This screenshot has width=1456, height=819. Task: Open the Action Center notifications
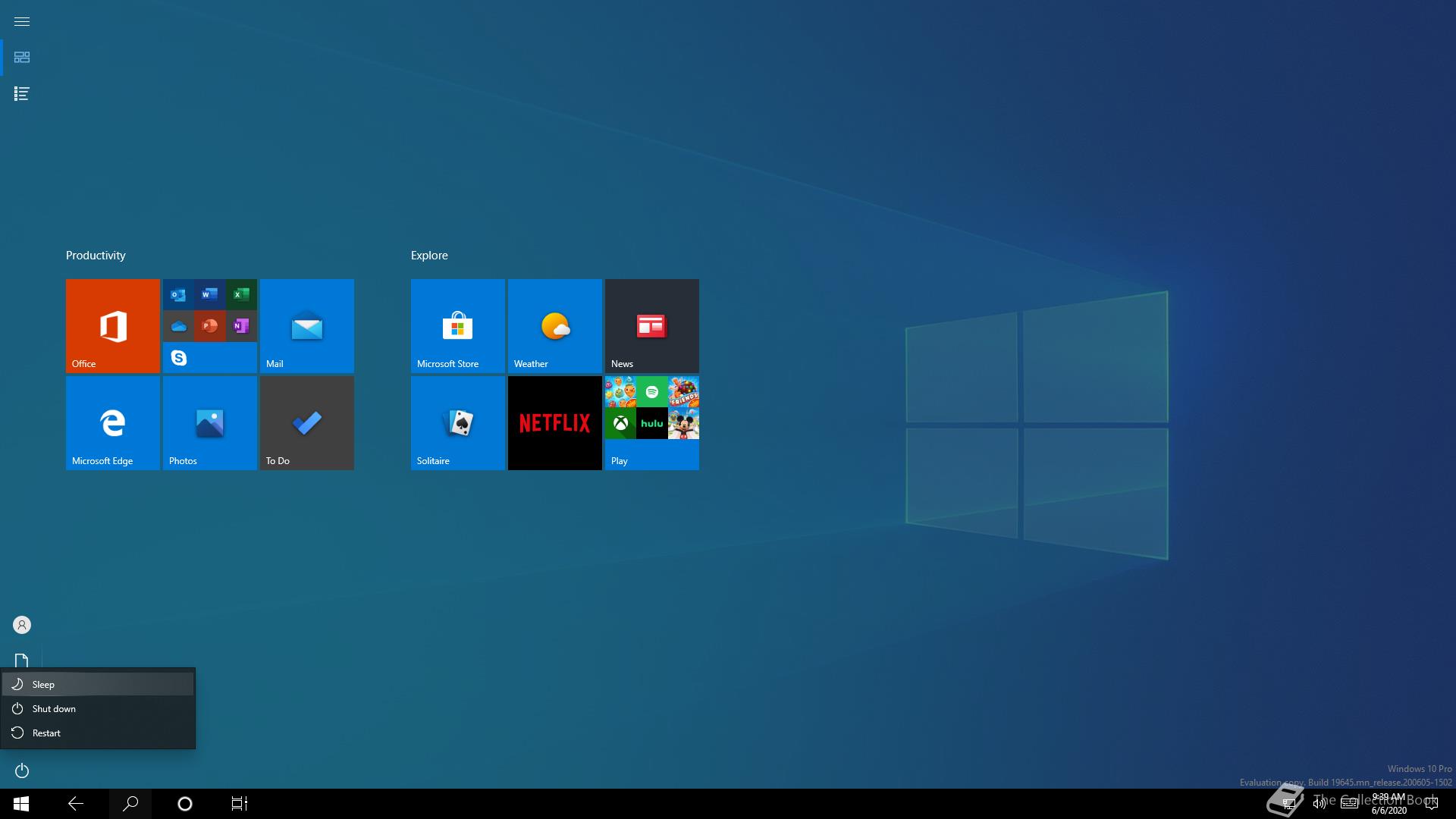pos(1432,804)
